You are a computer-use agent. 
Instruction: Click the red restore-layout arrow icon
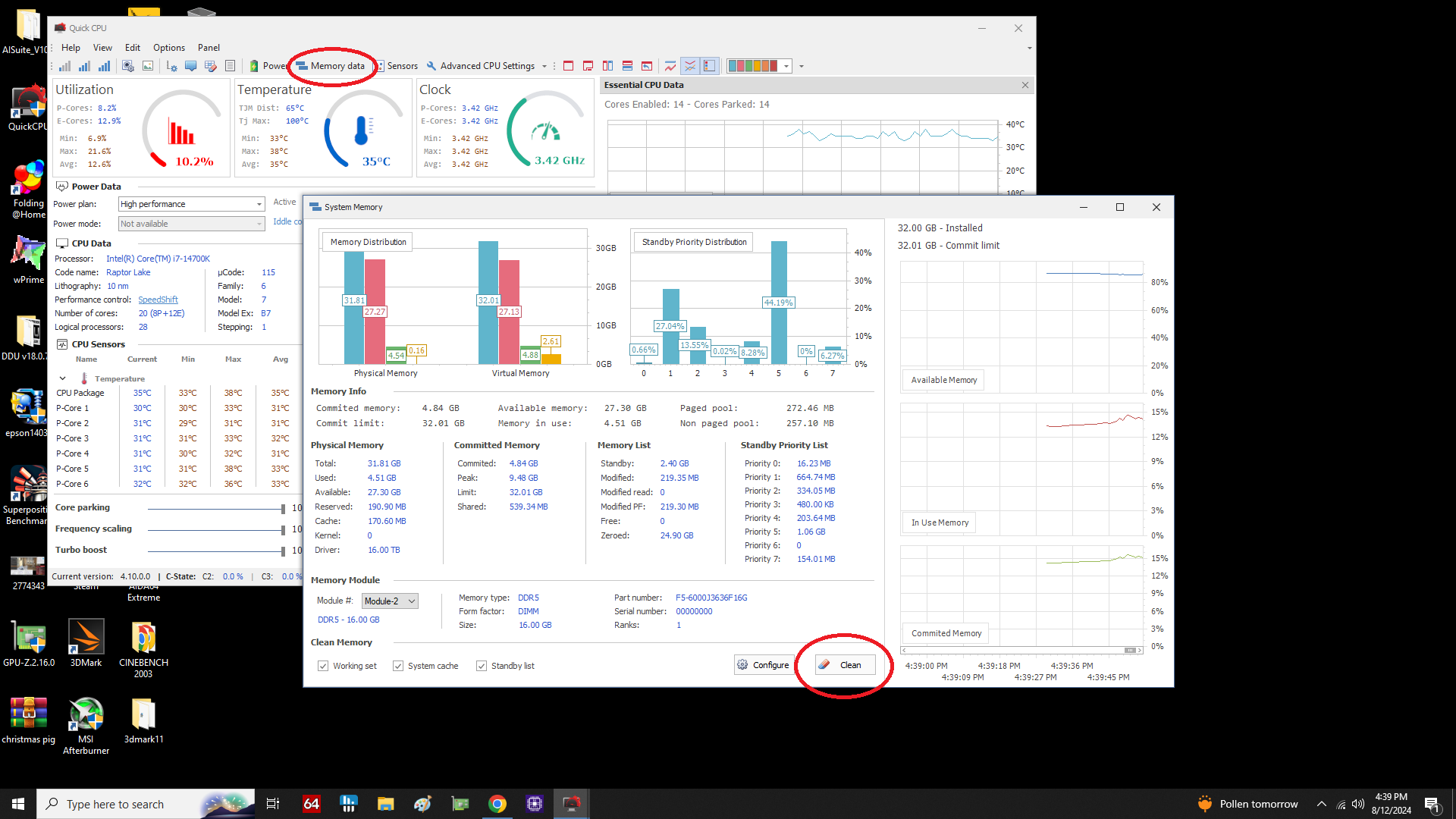point(647,66)
